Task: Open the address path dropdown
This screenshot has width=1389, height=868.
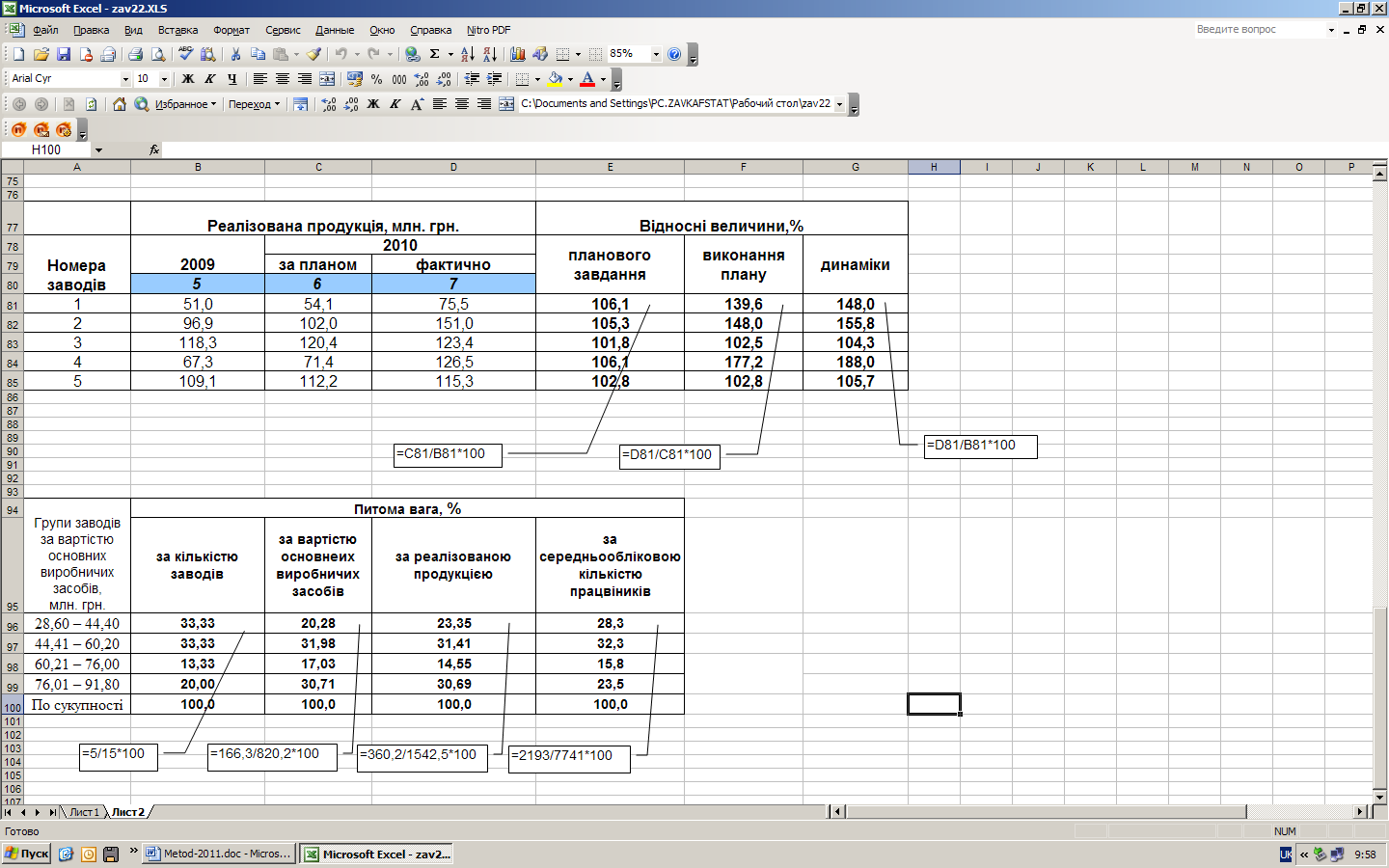Action: tap(839, 104)
